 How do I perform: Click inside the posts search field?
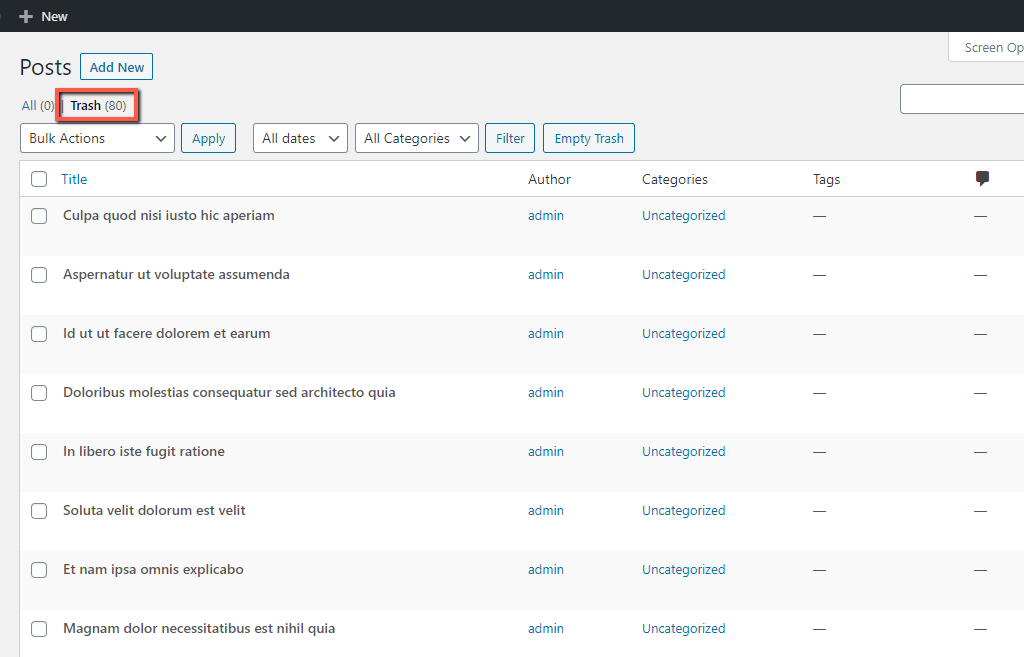coord(962,99)
